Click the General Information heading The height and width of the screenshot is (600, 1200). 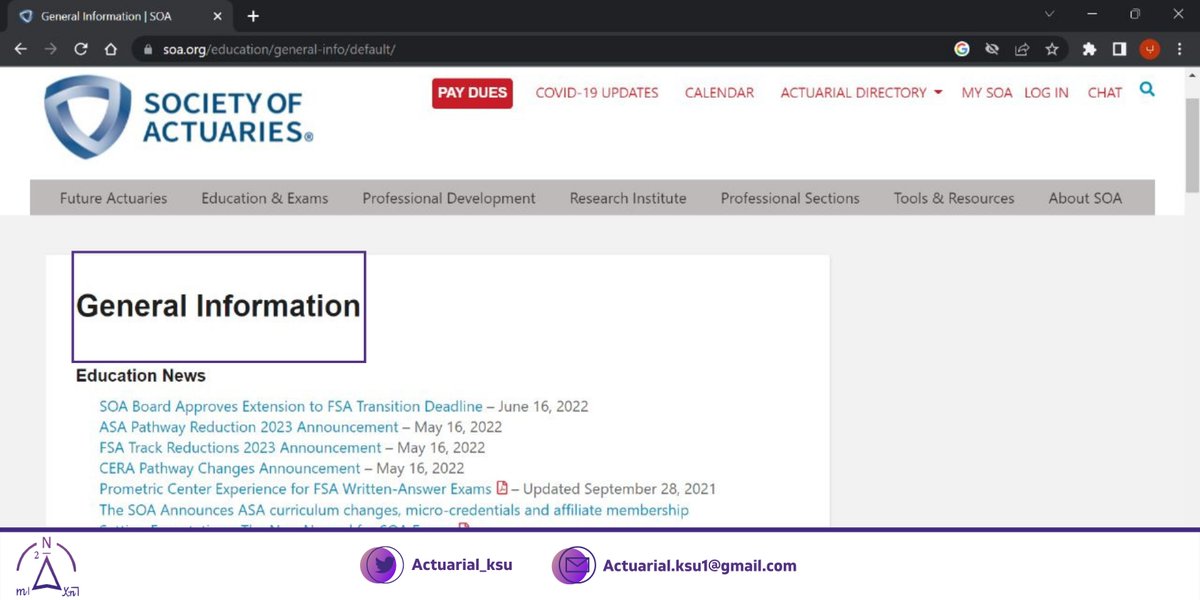click(218, 306)
